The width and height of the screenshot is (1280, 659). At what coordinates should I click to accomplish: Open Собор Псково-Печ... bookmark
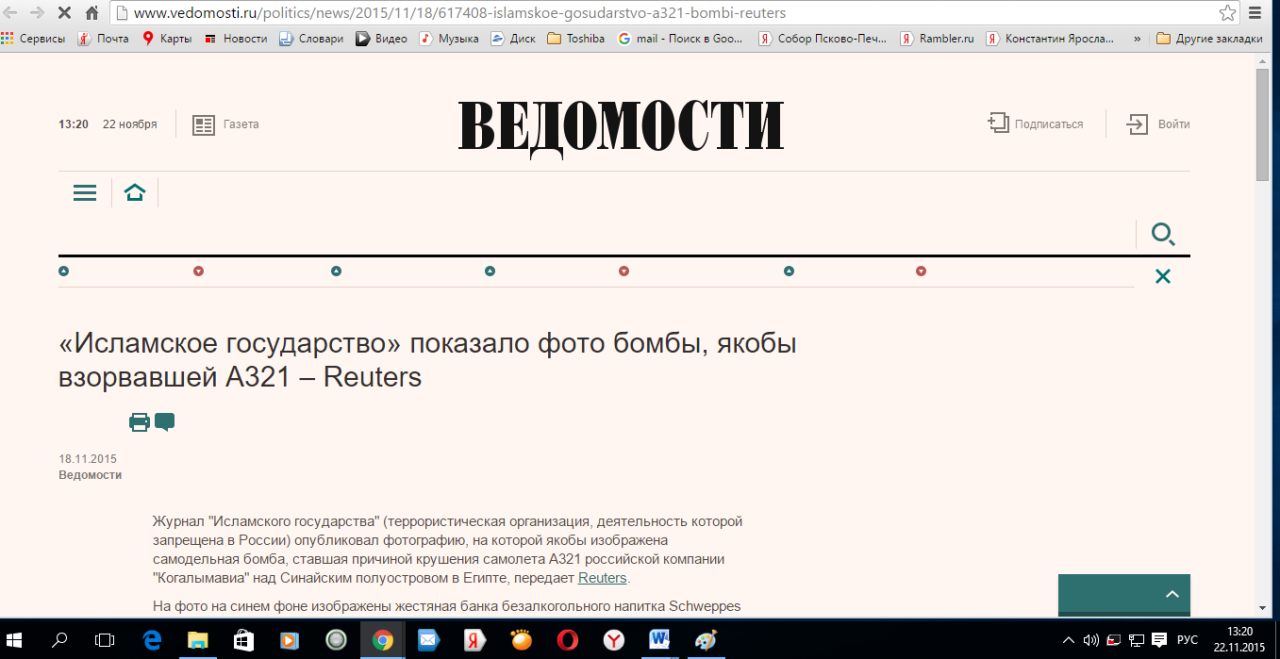tap(822, 38)
